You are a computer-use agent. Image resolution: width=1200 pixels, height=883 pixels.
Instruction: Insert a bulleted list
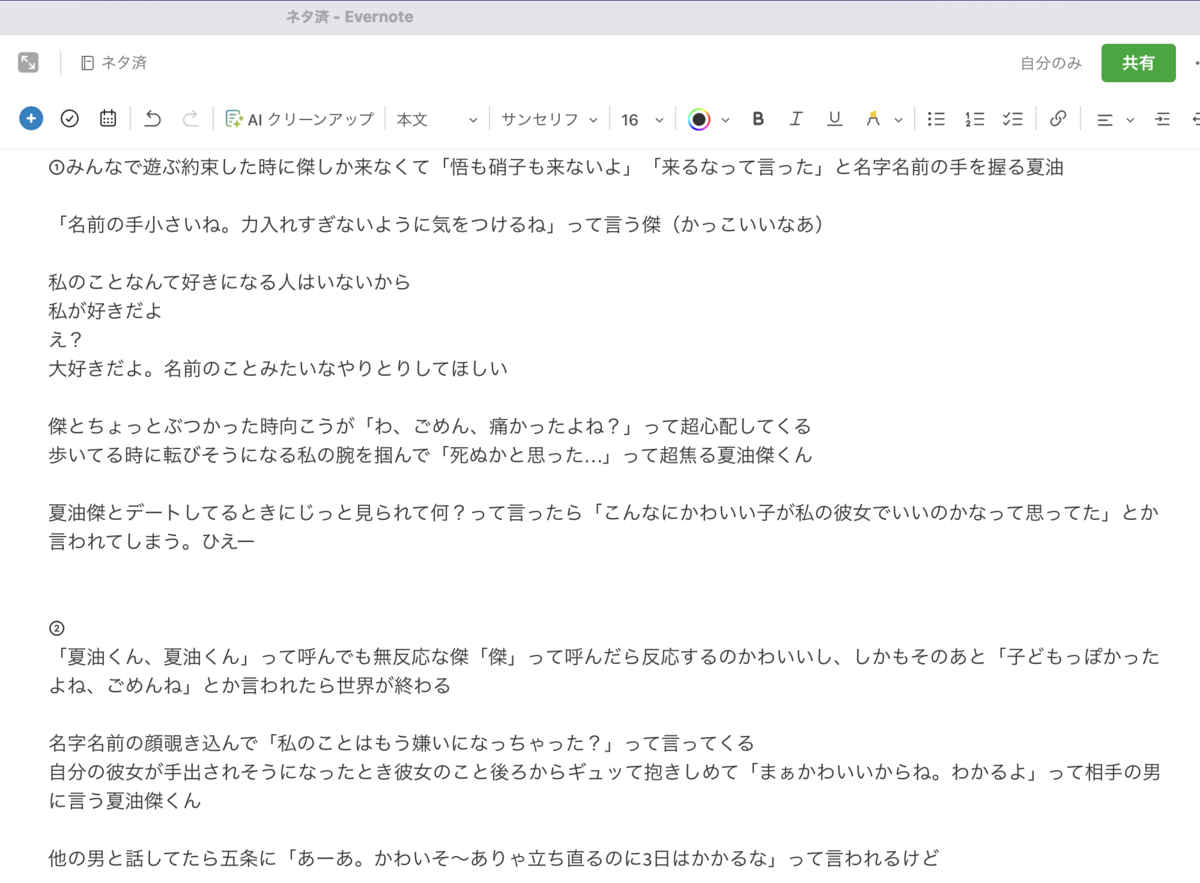click(936, 119)
